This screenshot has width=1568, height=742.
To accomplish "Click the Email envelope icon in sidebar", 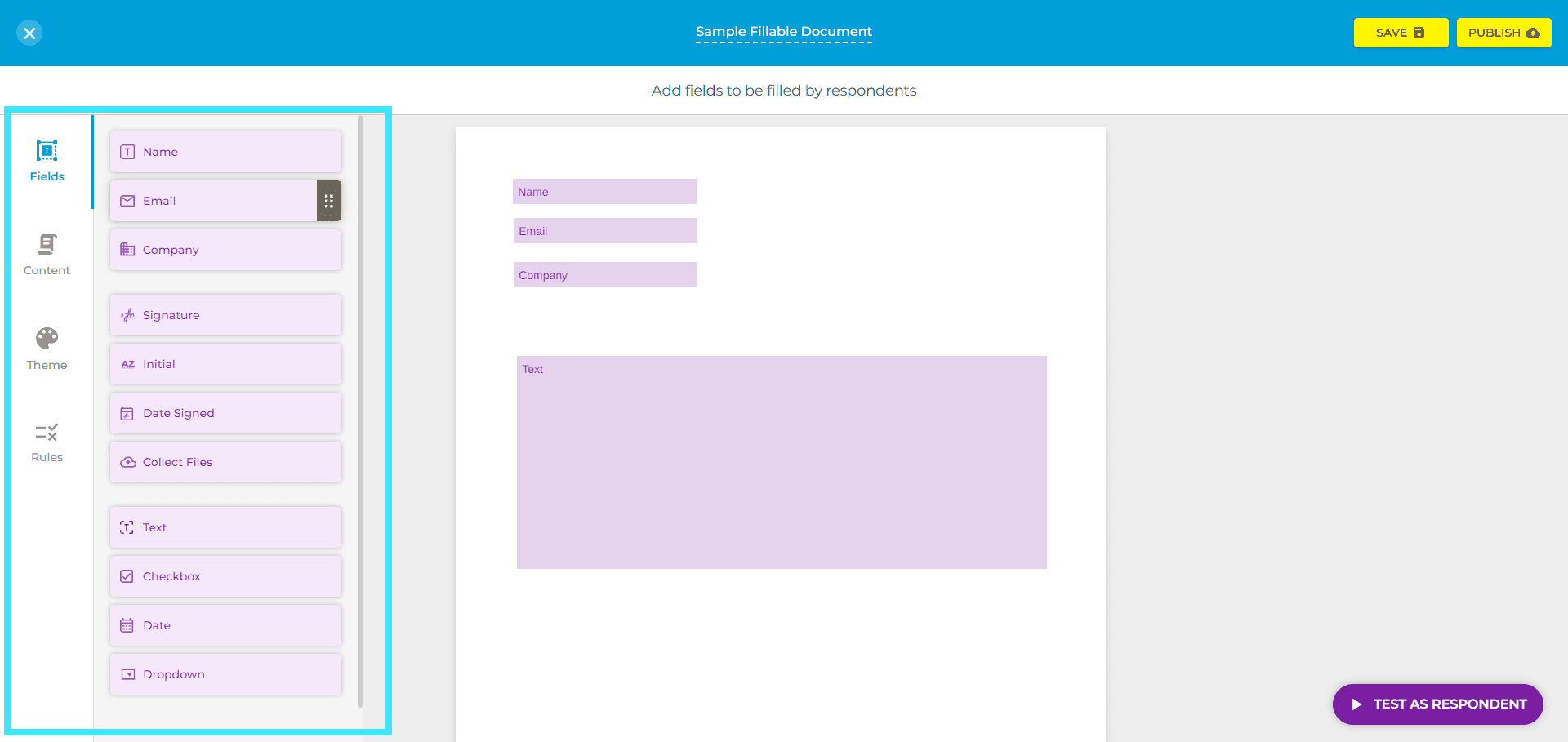I will point(127,201).
